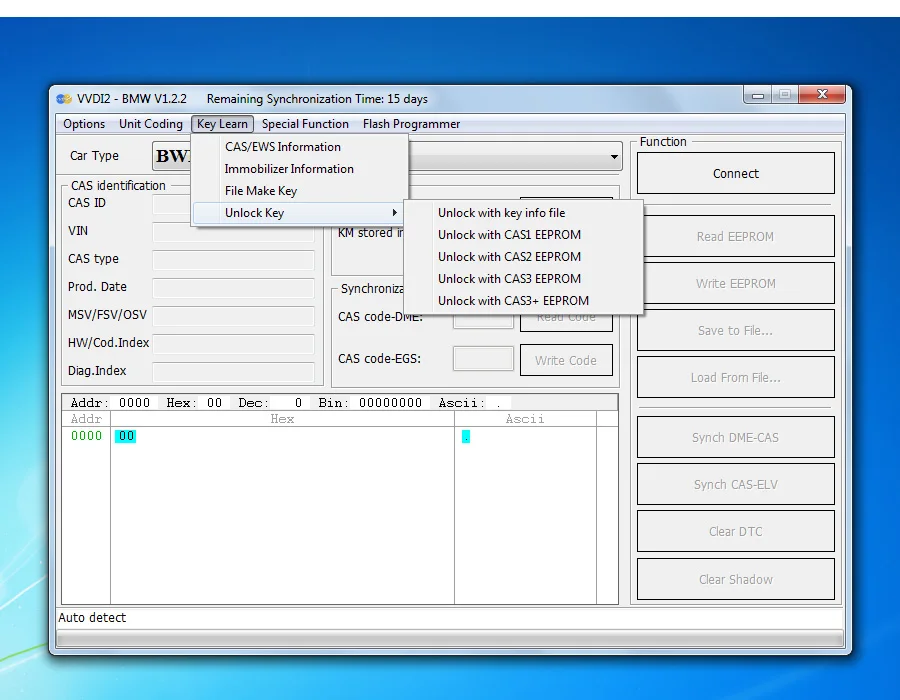Click the Bin value 00000000
The height and width of the screenshot is (700, 900).
click(390, 403)
